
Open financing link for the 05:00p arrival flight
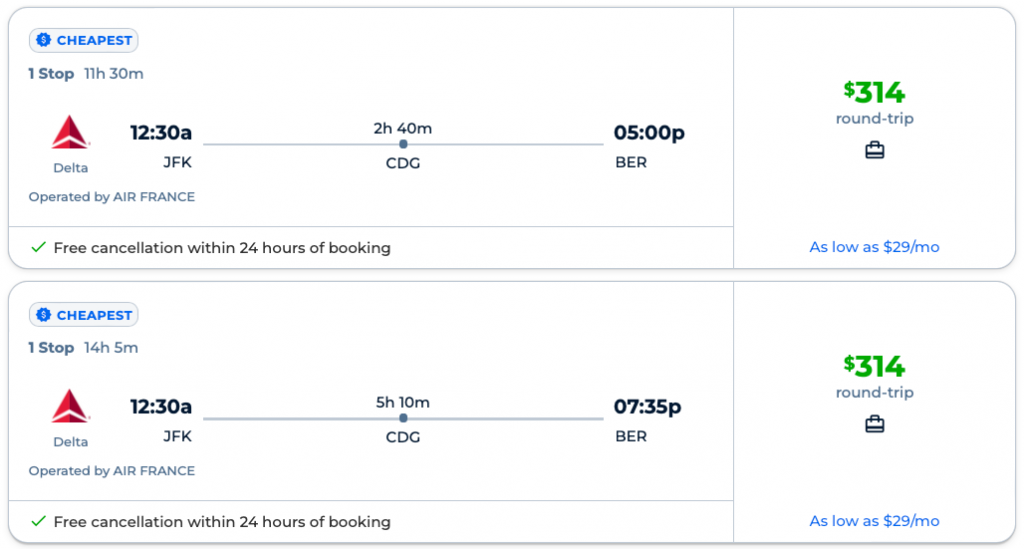pos(874,247)
